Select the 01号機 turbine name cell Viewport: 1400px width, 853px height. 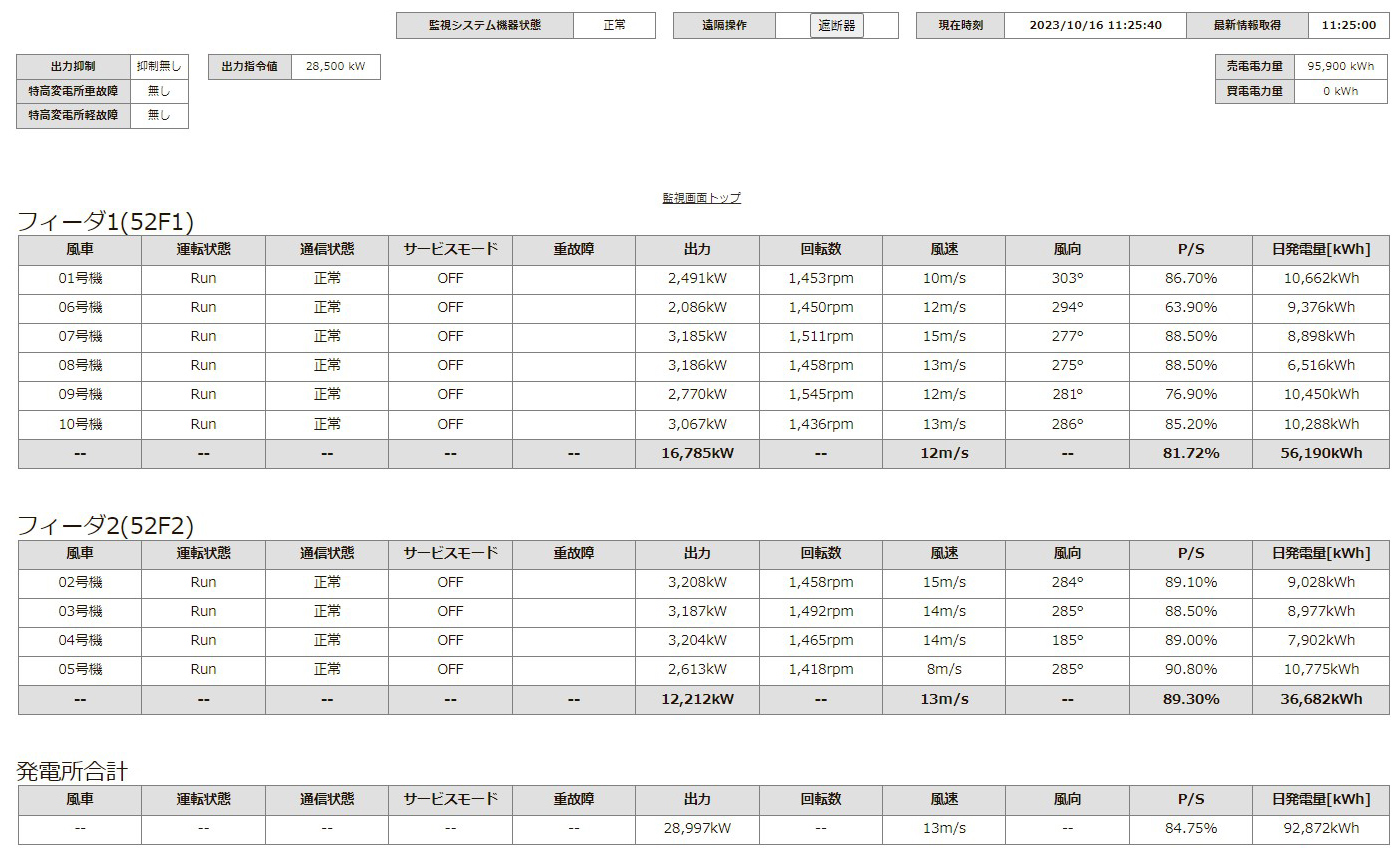[80, 278]
